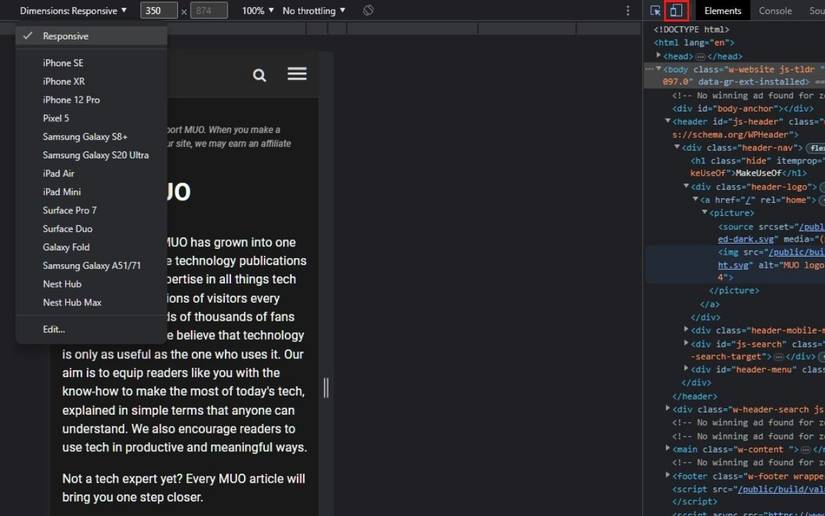Click the flex badge on header-nav

click(816, 148)
